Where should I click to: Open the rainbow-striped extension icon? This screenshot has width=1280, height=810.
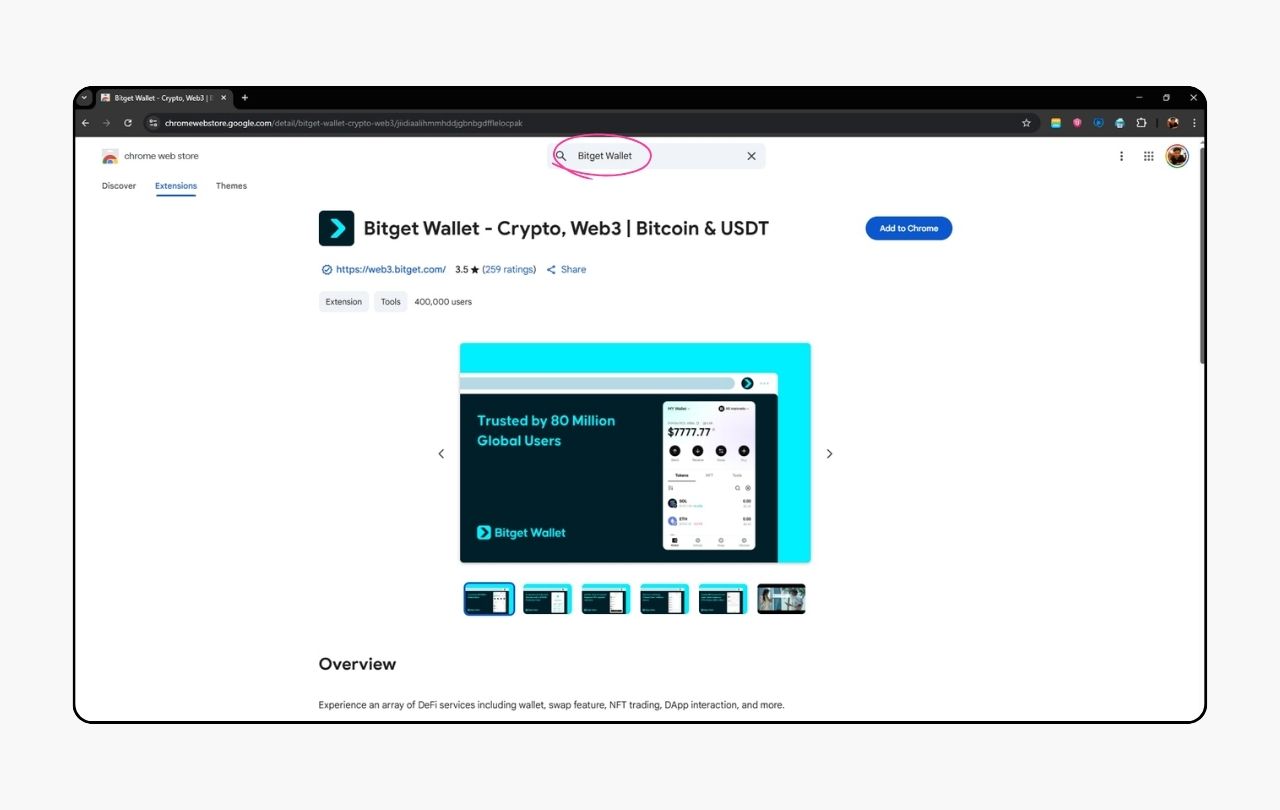[x=1055, y=123]
